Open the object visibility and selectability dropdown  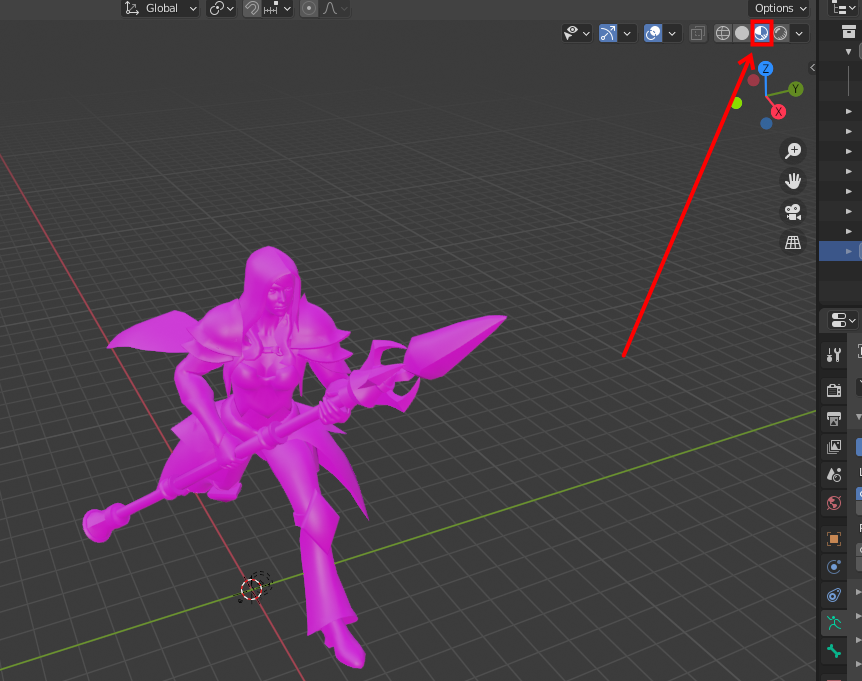576,34
